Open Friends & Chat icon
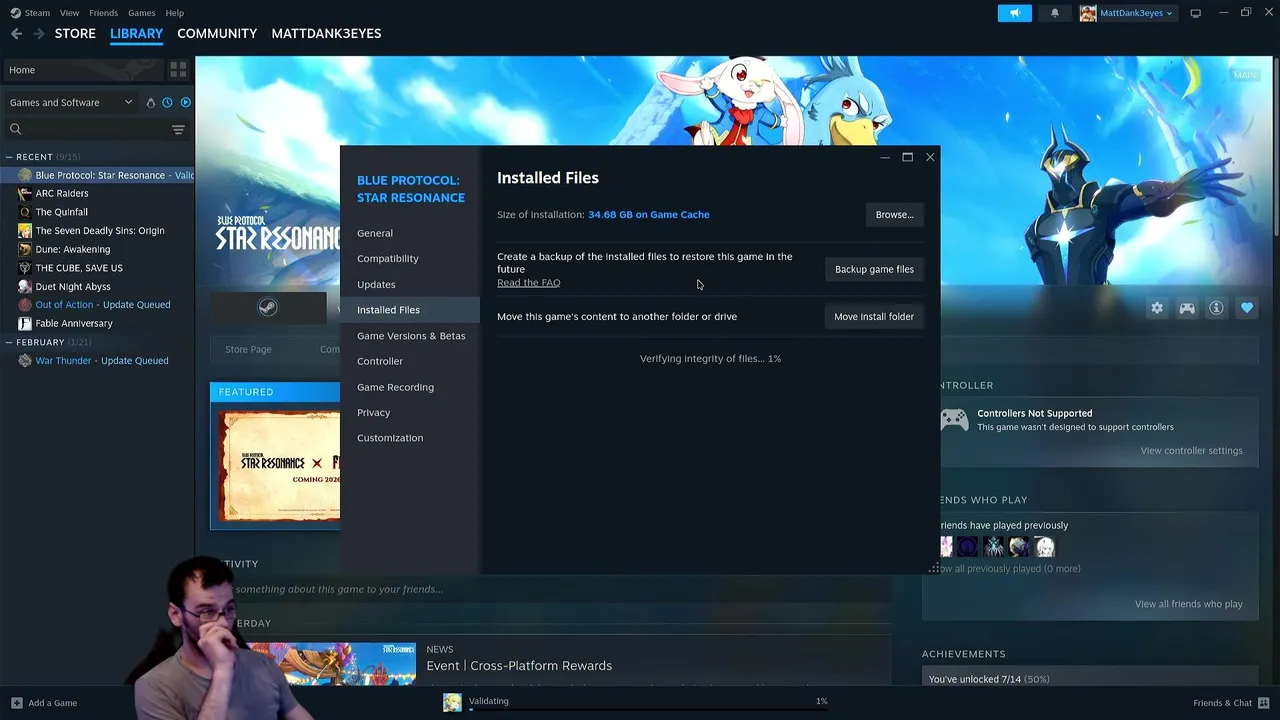Image resolution: width=1280 pixels, height=720 pixels. coord(1264,703)
